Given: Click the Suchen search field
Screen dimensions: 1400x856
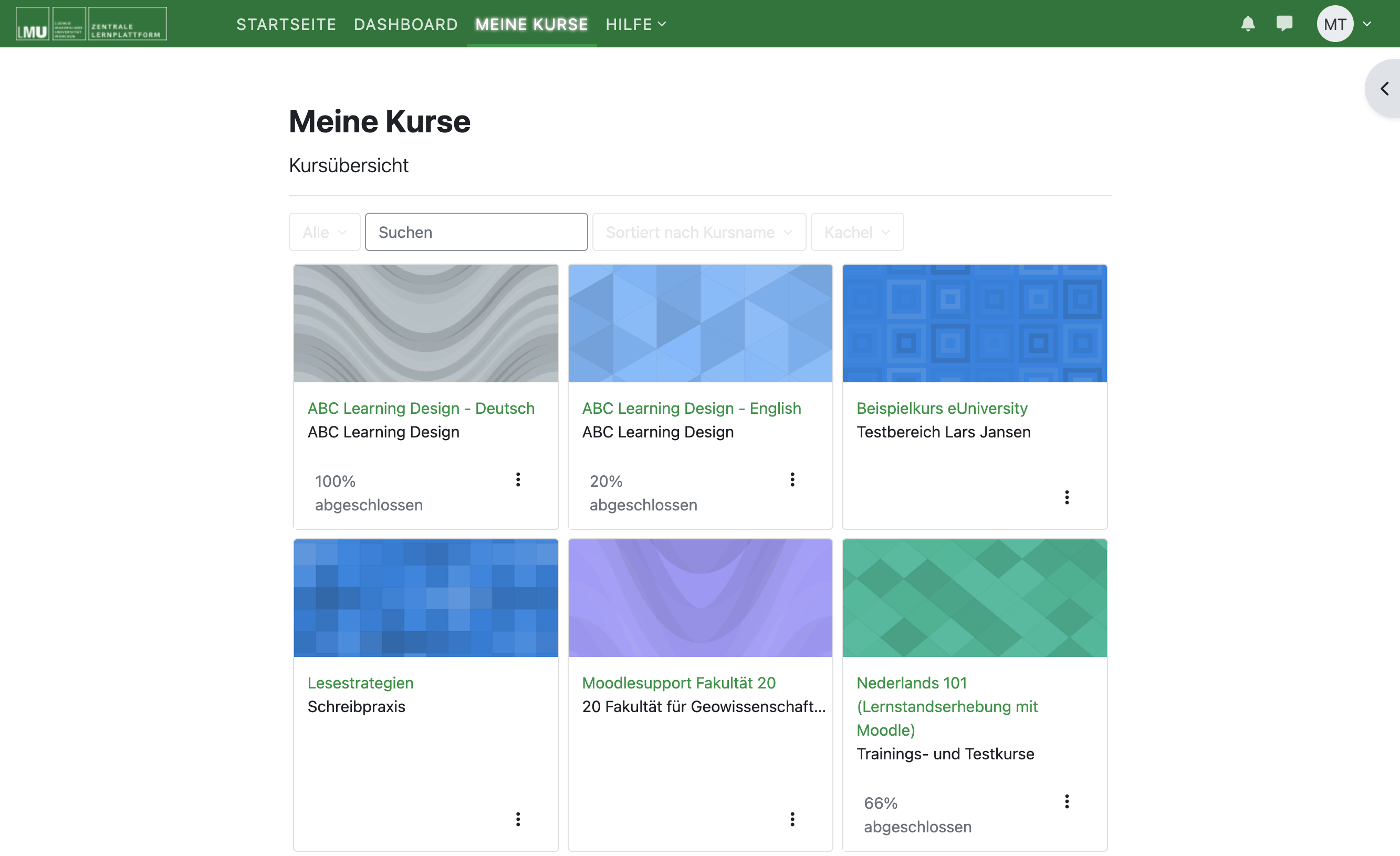Looking at the screenshot, I should pos(476,232).
